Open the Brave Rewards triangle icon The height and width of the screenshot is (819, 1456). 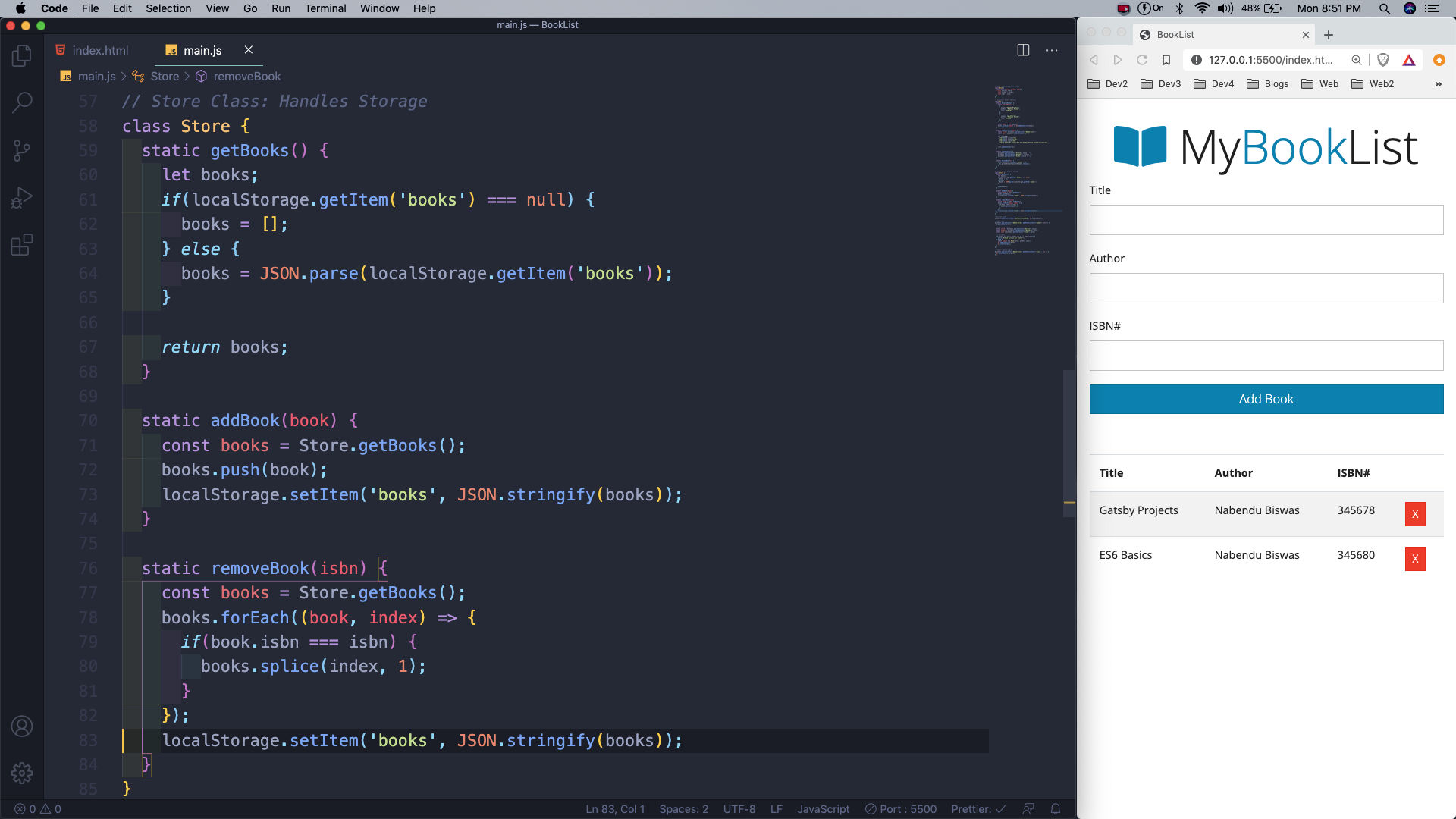point(1409,60)
